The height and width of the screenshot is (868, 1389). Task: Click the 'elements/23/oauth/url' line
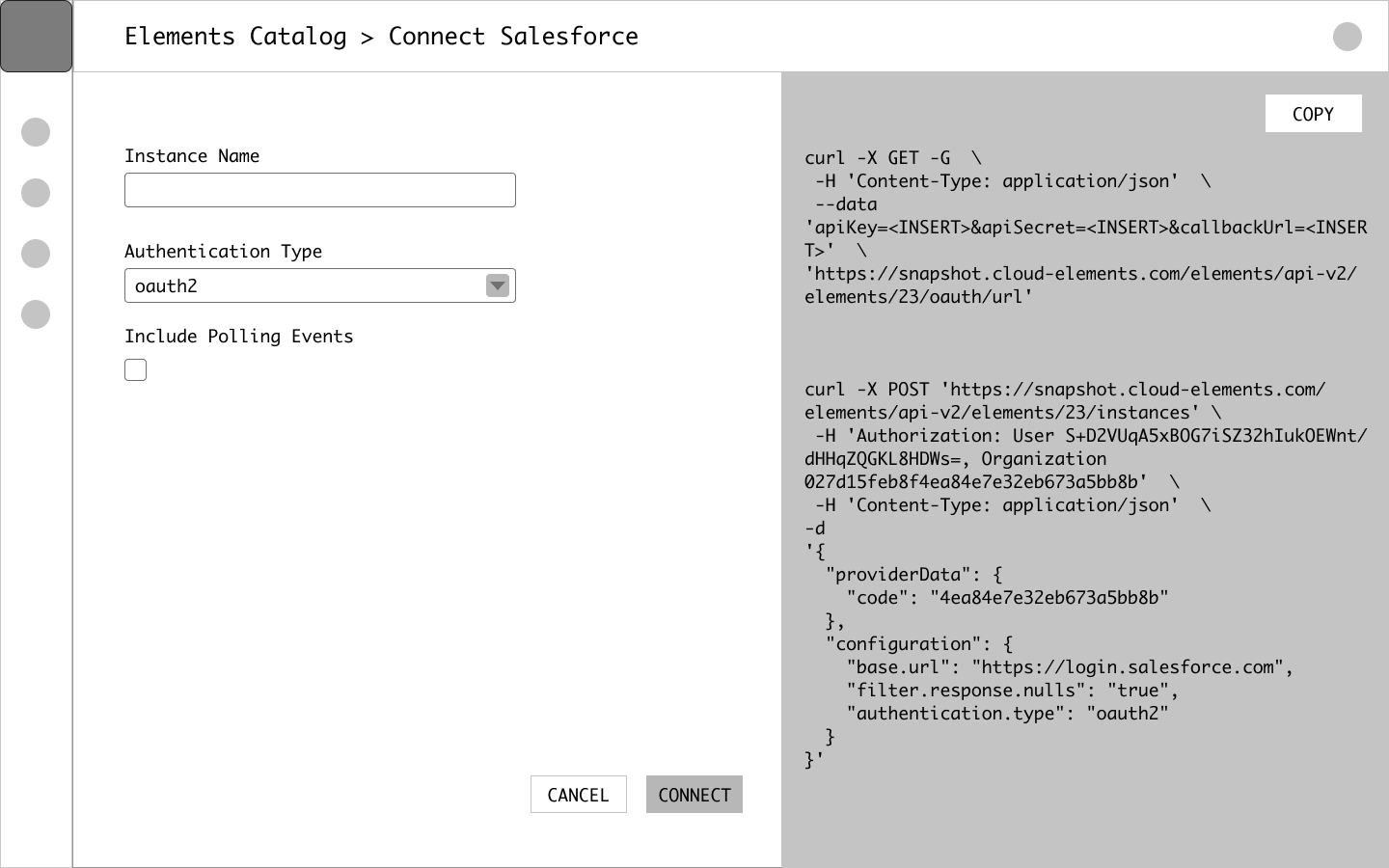[x=918, y=297]
